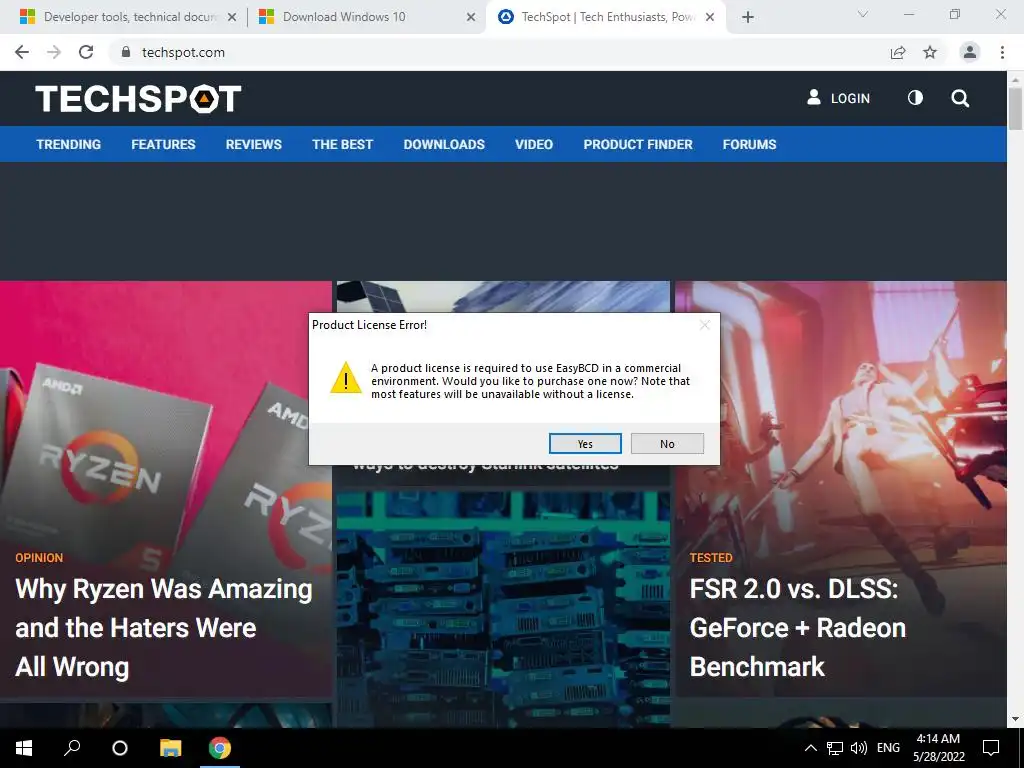Screen dimensions: 1024x768
Task: Open the tab search chevron
Action: click(x=863, y=14)
